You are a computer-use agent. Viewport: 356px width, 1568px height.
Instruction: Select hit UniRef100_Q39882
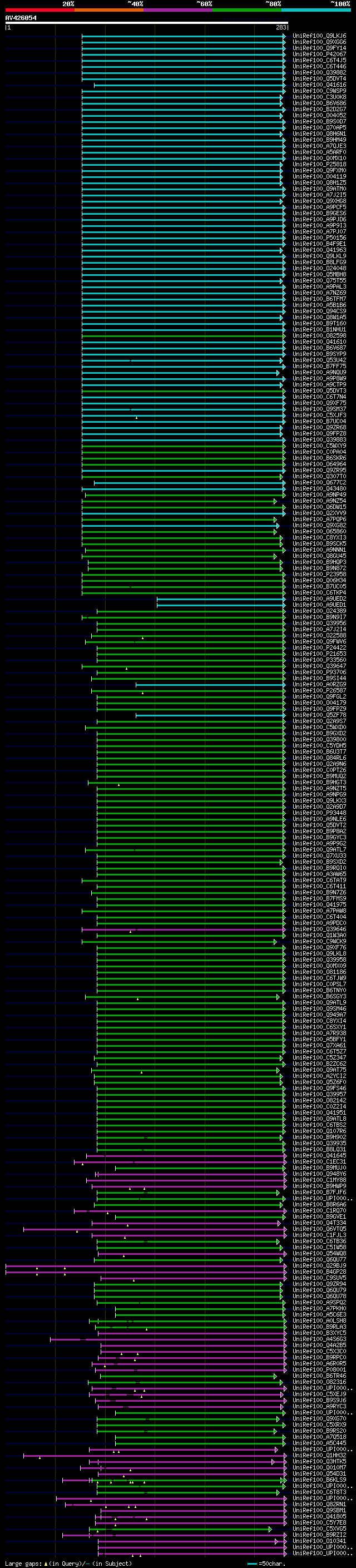319,72
